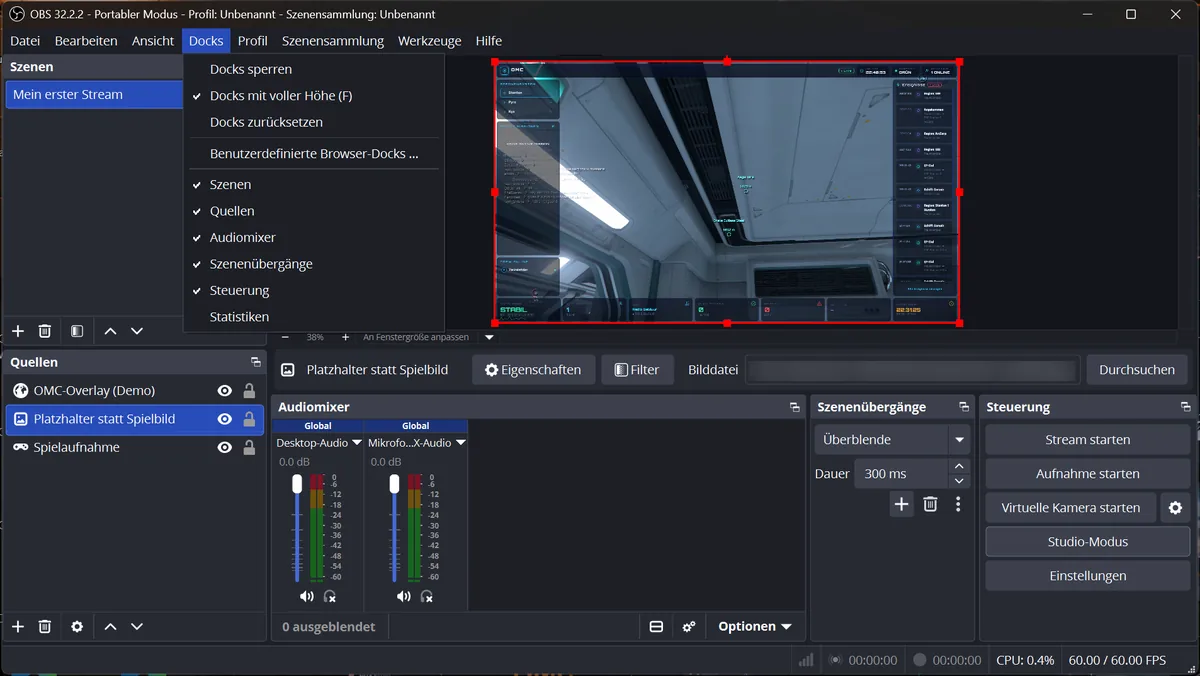Open Eigenschaften for the selected source

tap(533, 370)
